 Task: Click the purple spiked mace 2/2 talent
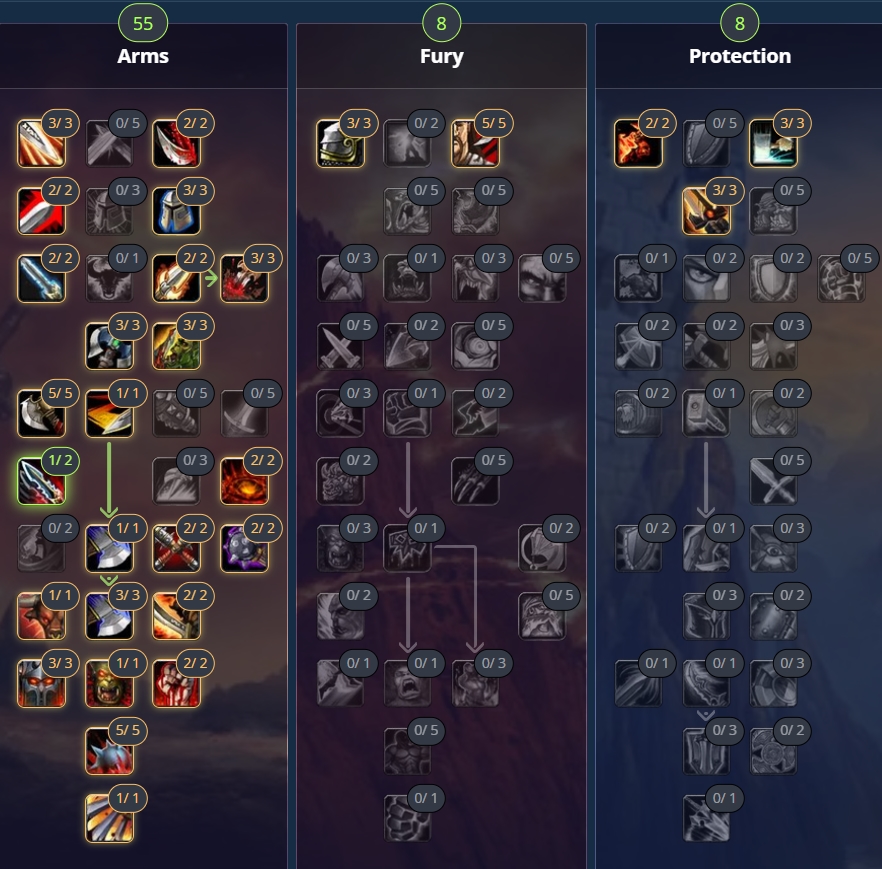244,548
